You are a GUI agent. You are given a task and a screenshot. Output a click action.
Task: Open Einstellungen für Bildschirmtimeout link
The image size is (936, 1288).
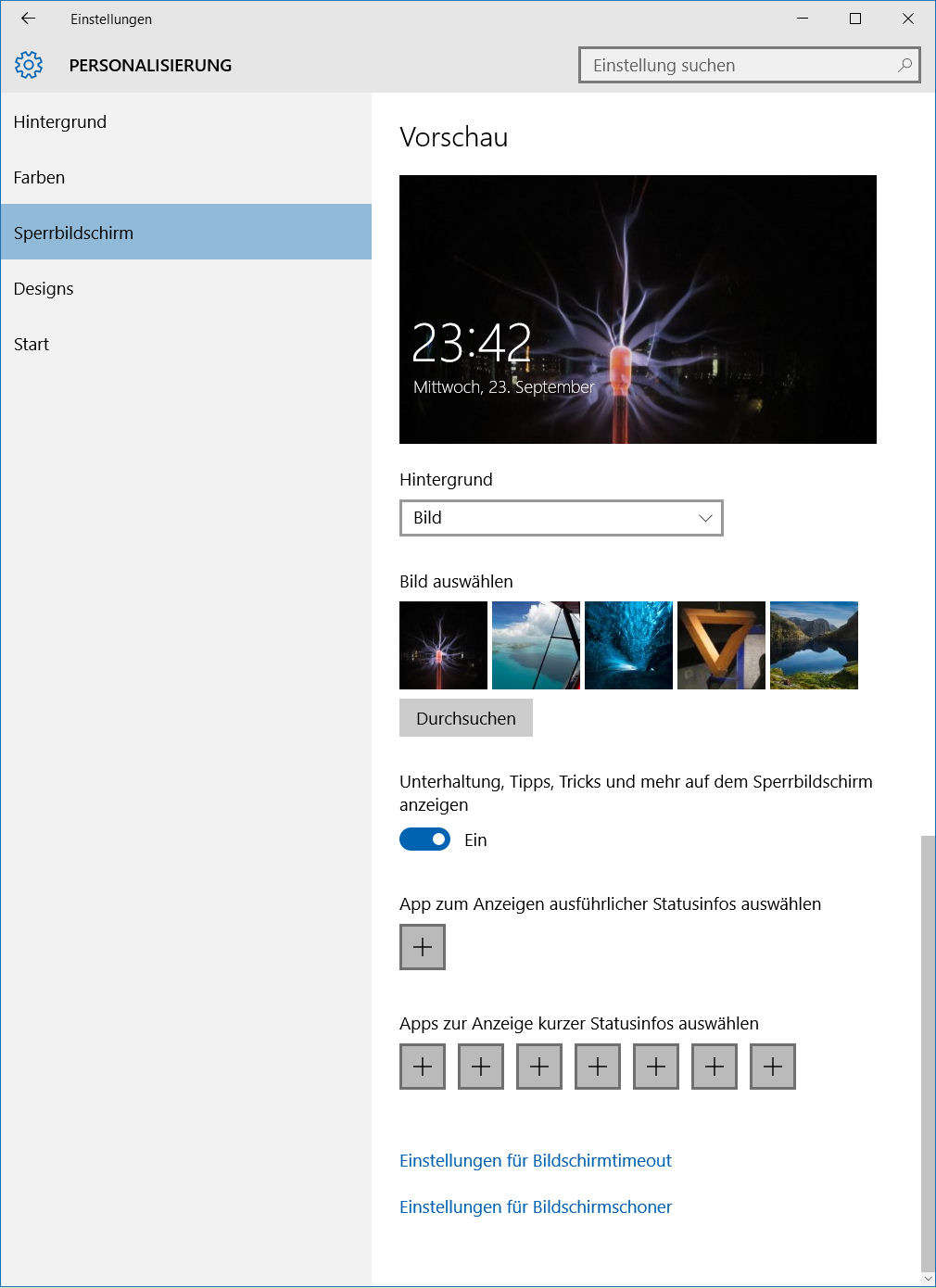pyautogui.click(x=536, y=1161)
